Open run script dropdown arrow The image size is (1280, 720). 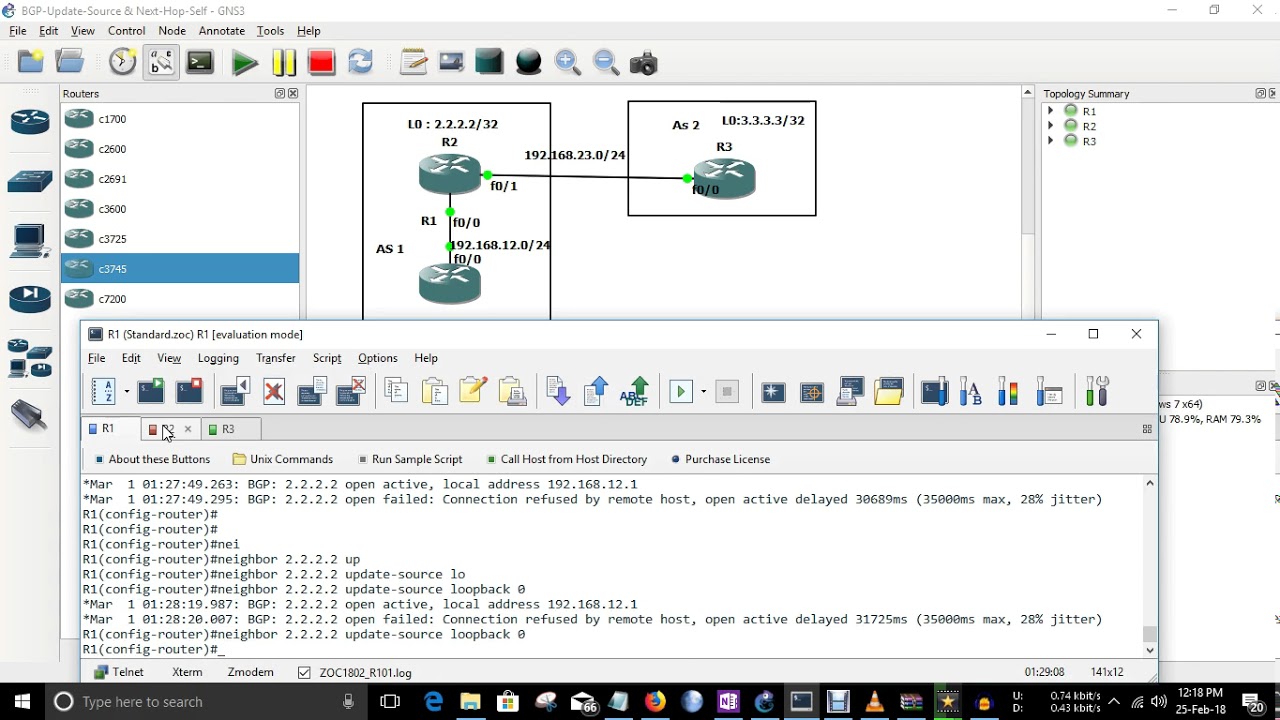703,392
